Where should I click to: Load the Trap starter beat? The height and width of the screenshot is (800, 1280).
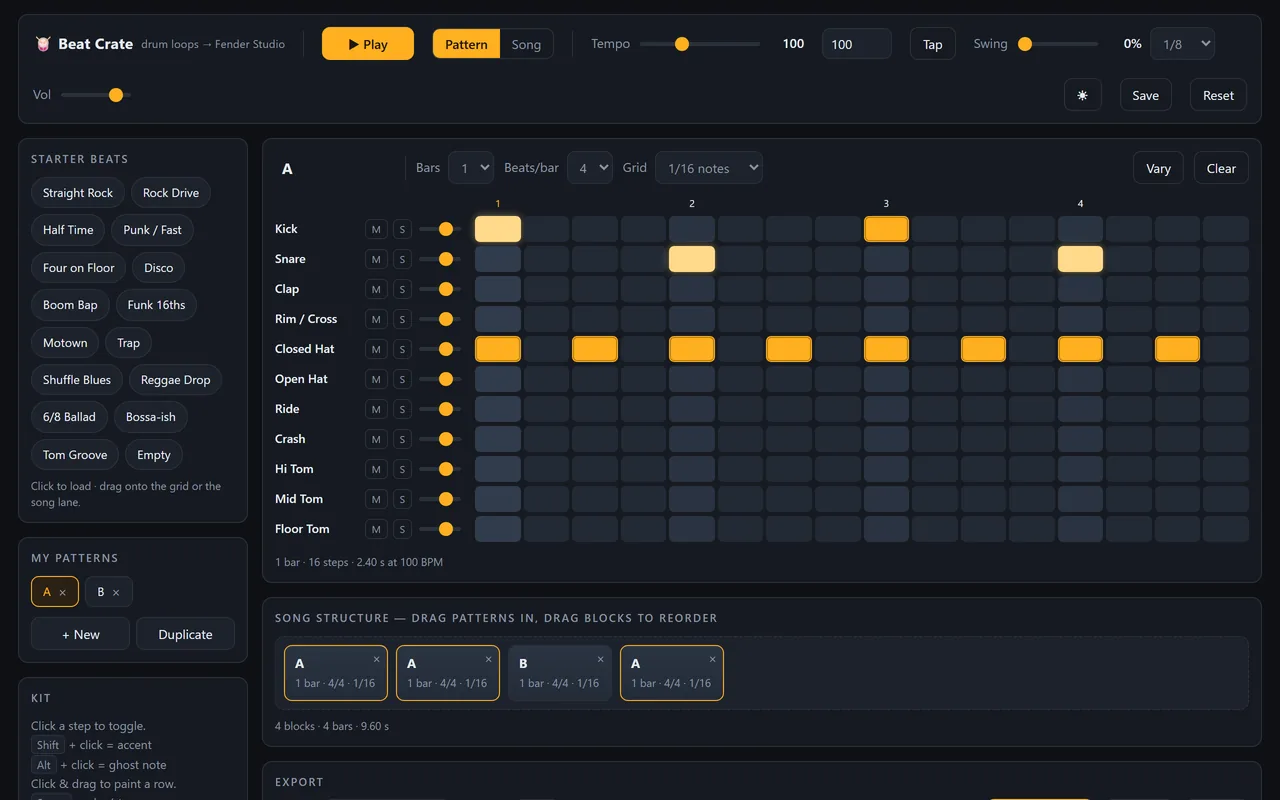point(128,342)
